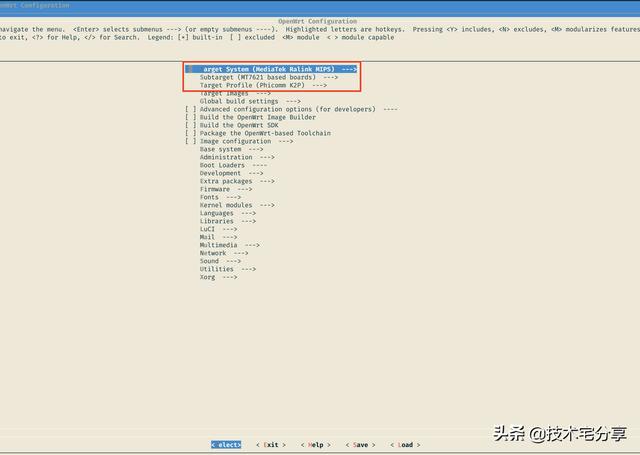Expand Fonts submenu
Viewport: 640px width, 455px height.
point(220,197)
